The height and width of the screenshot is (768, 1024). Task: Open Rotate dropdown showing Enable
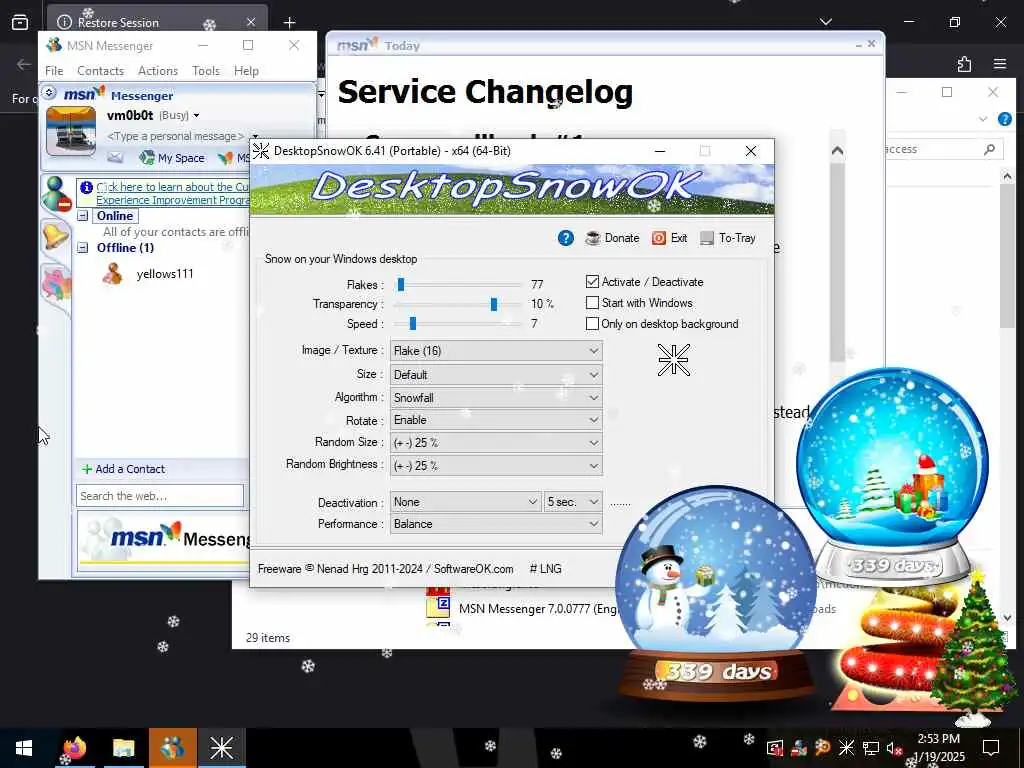pos(496,420)
